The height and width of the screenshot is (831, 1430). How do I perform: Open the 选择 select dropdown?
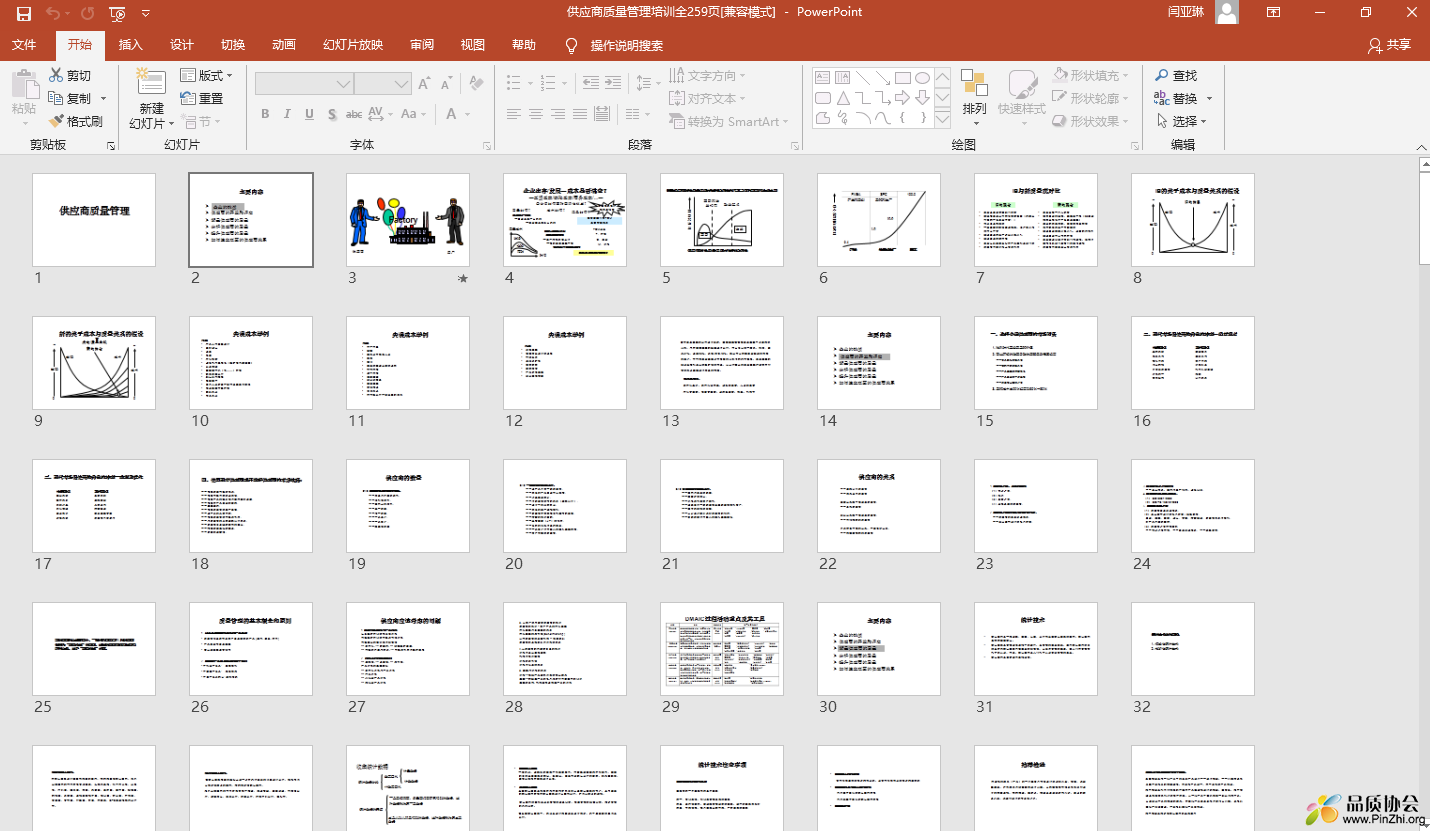click(x=1181, y=121)
